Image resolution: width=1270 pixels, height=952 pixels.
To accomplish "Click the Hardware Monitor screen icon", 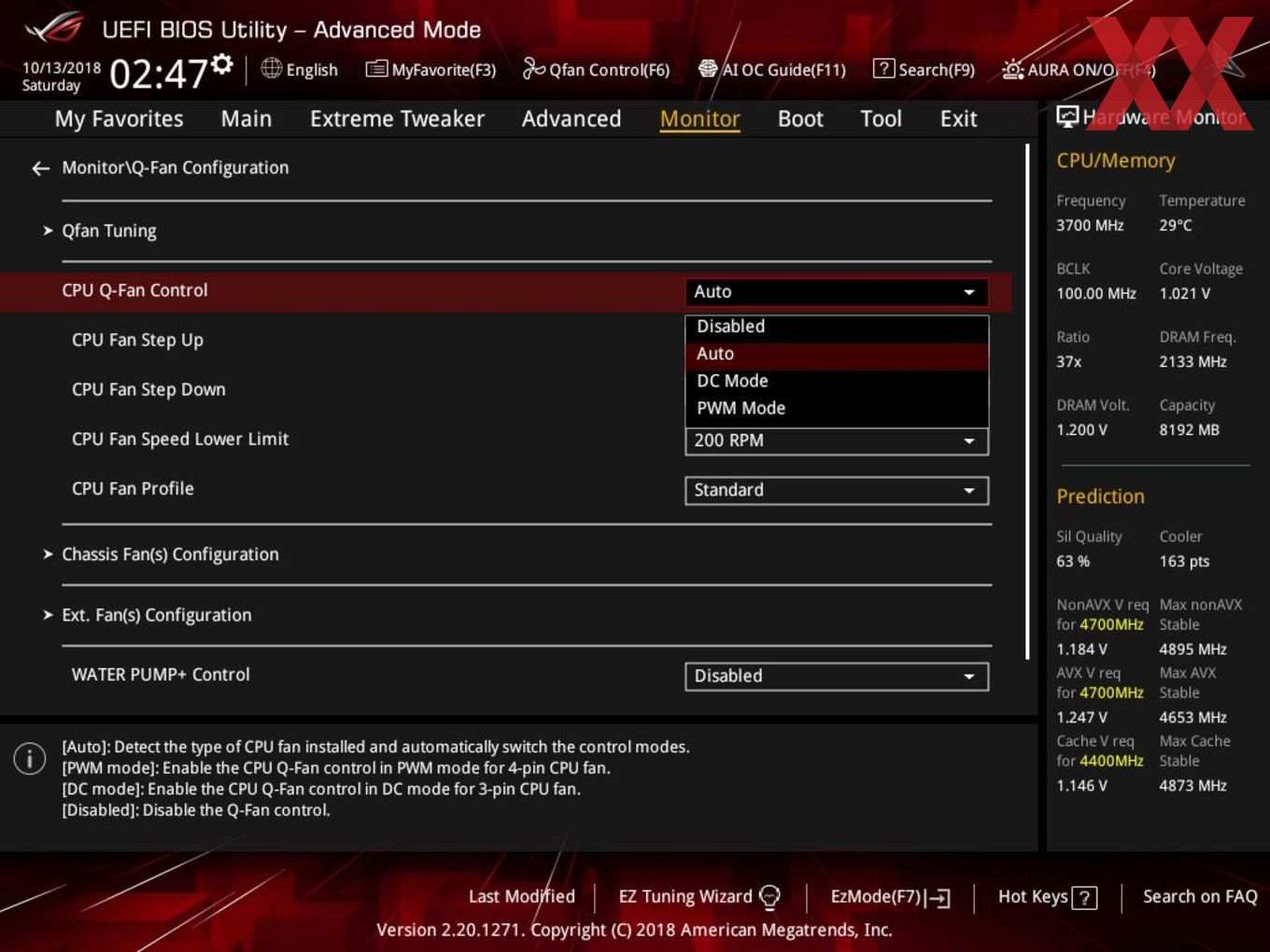I will coord(1066,117).
